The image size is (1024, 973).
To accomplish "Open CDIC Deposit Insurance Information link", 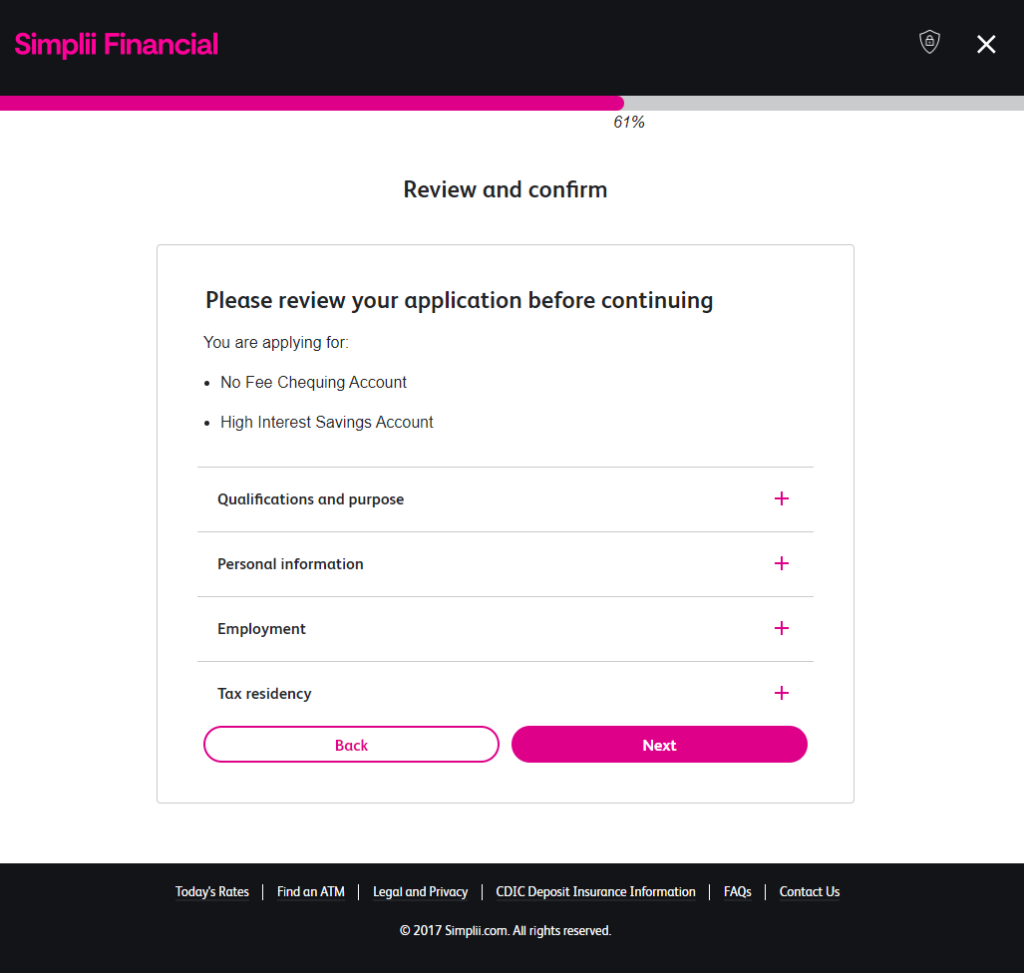I will (x=596, y=892).
